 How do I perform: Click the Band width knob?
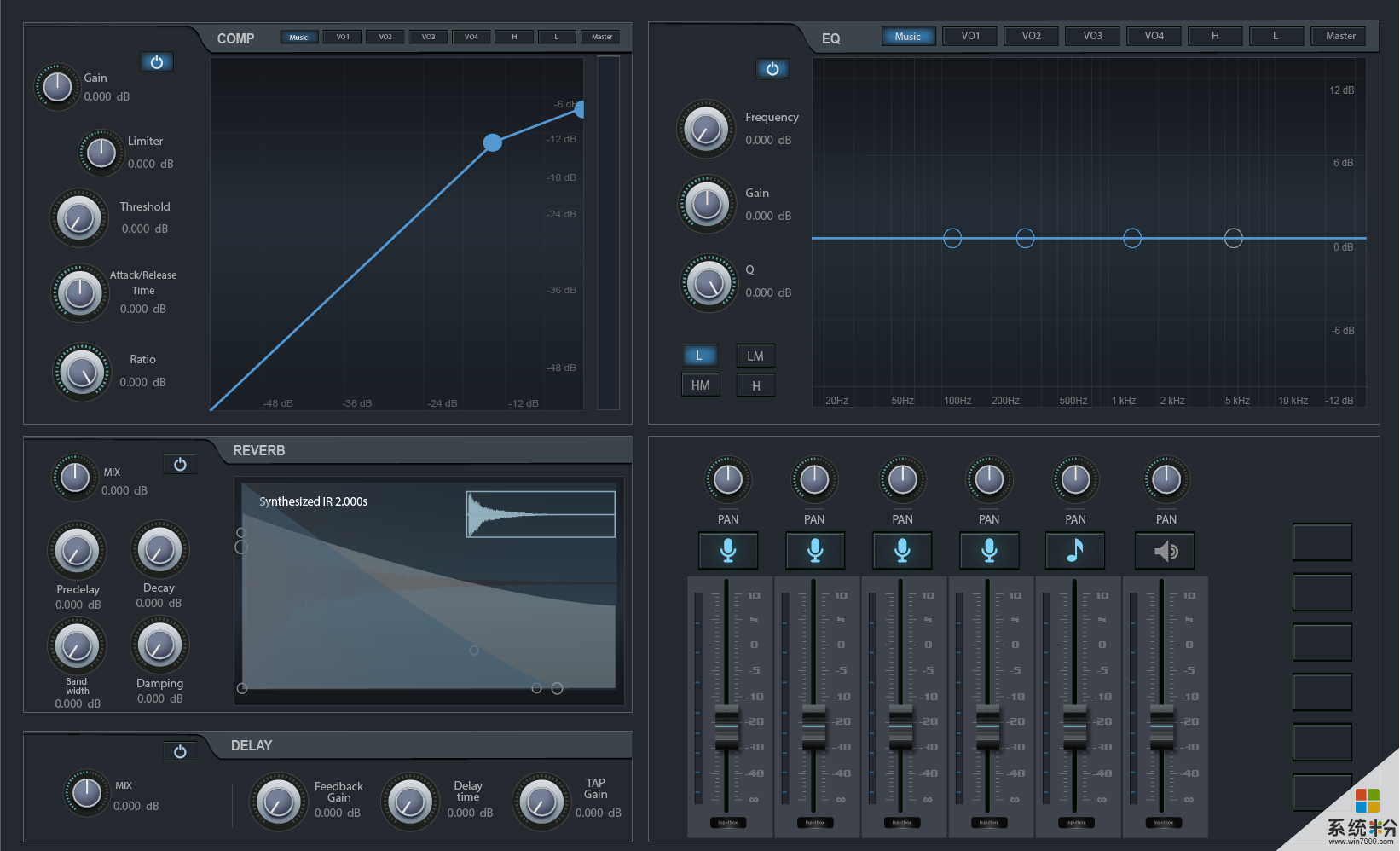[77, 646]
